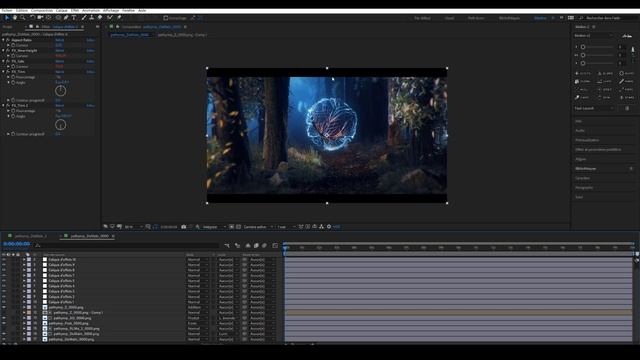Image resolution: width=640 pixels, height=360 pixels.
Task: Click top slider knob in Motion panel
Action: point(583,47)
